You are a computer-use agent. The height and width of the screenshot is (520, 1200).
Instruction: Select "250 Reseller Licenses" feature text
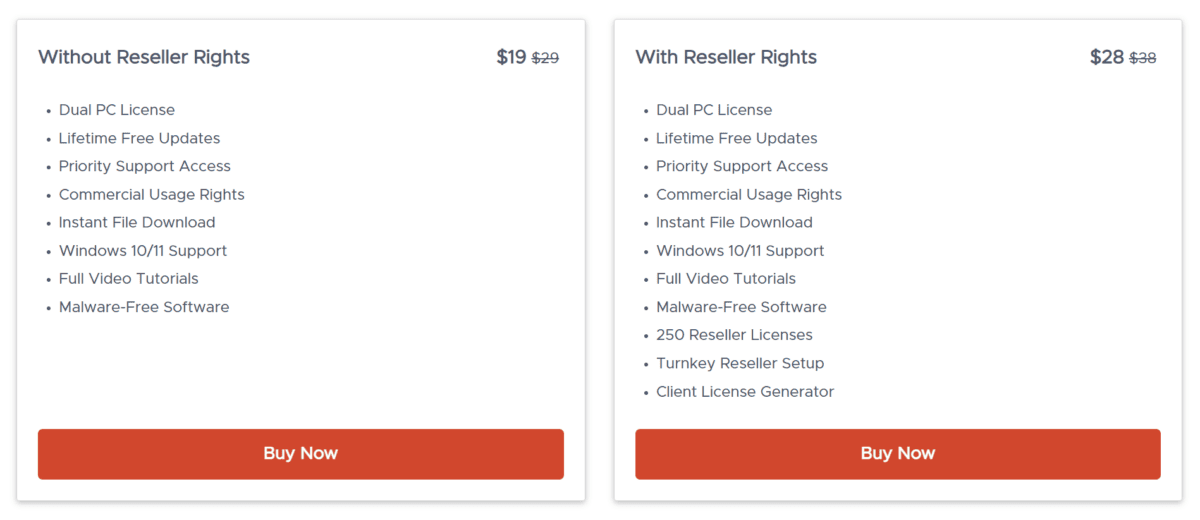point(734,335)
